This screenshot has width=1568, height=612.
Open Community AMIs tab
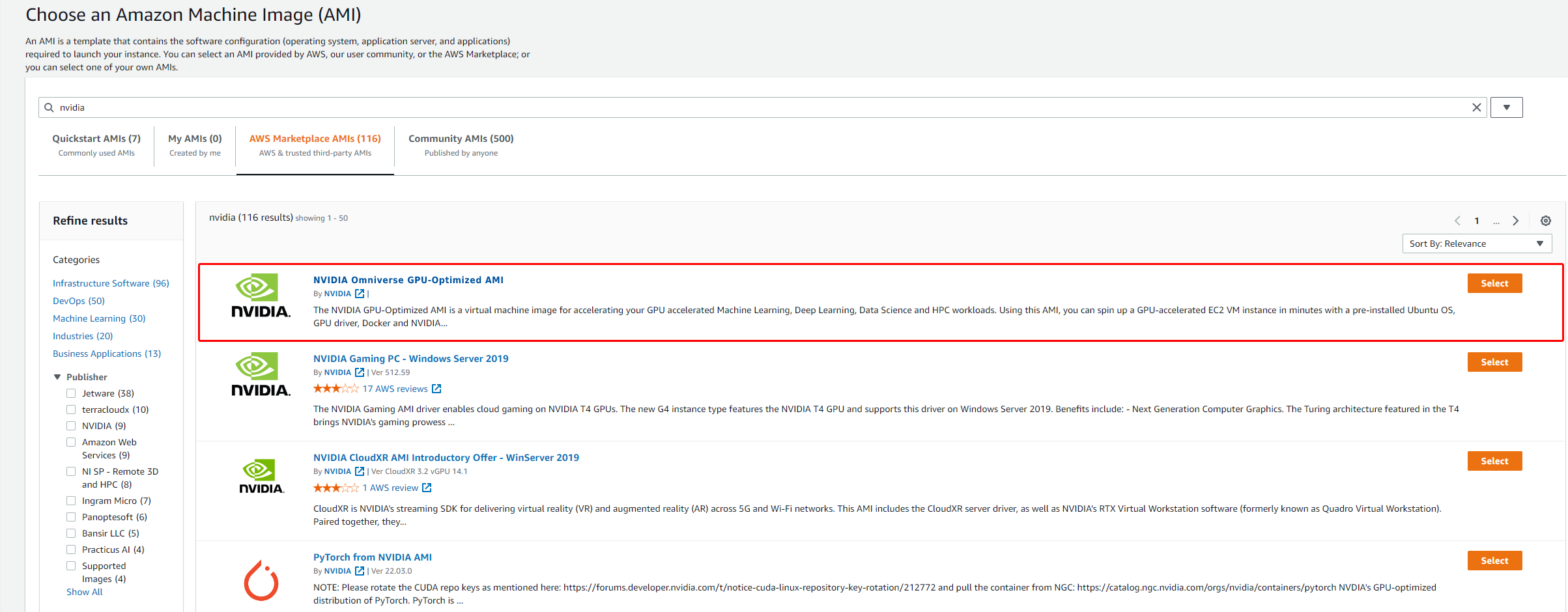pos(461,145)
